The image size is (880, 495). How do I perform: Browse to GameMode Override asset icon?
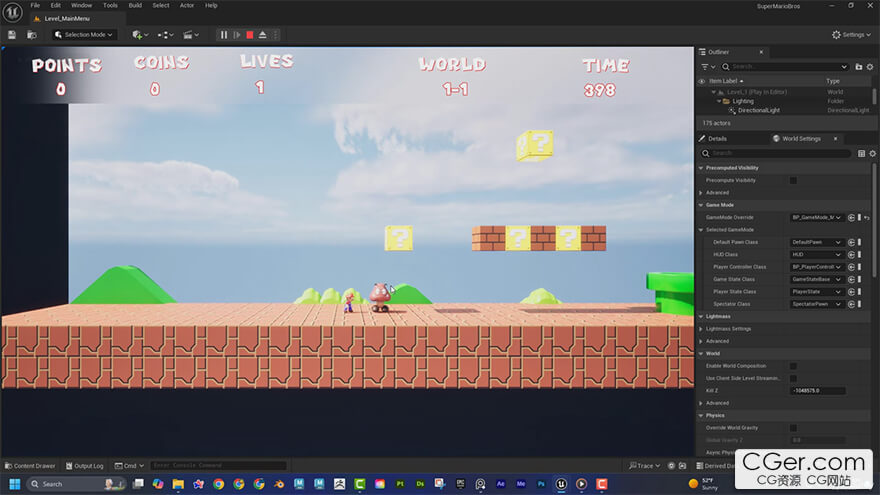coord(851,218)
